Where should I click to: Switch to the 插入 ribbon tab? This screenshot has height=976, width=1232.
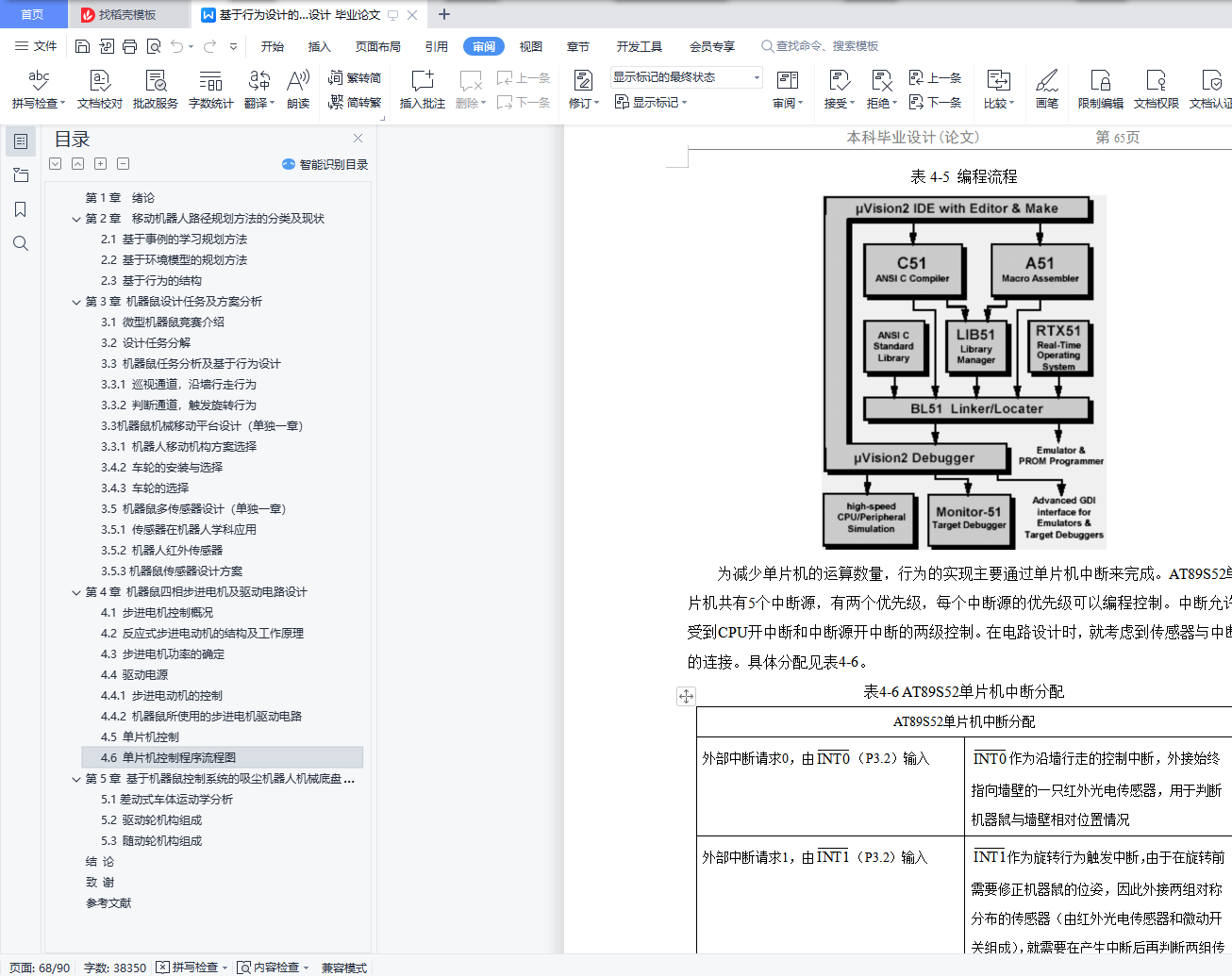(320, 46)
